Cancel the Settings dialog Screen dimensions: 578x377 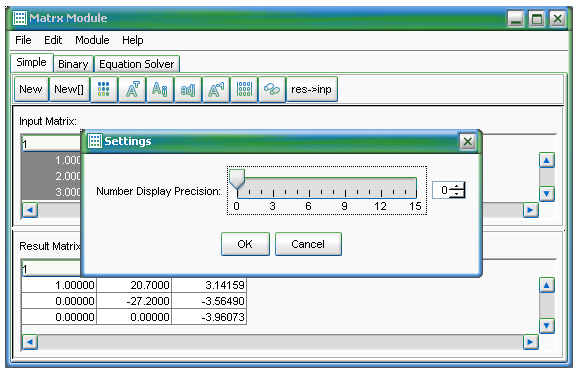pyautogui.click(x=308, y=244)
